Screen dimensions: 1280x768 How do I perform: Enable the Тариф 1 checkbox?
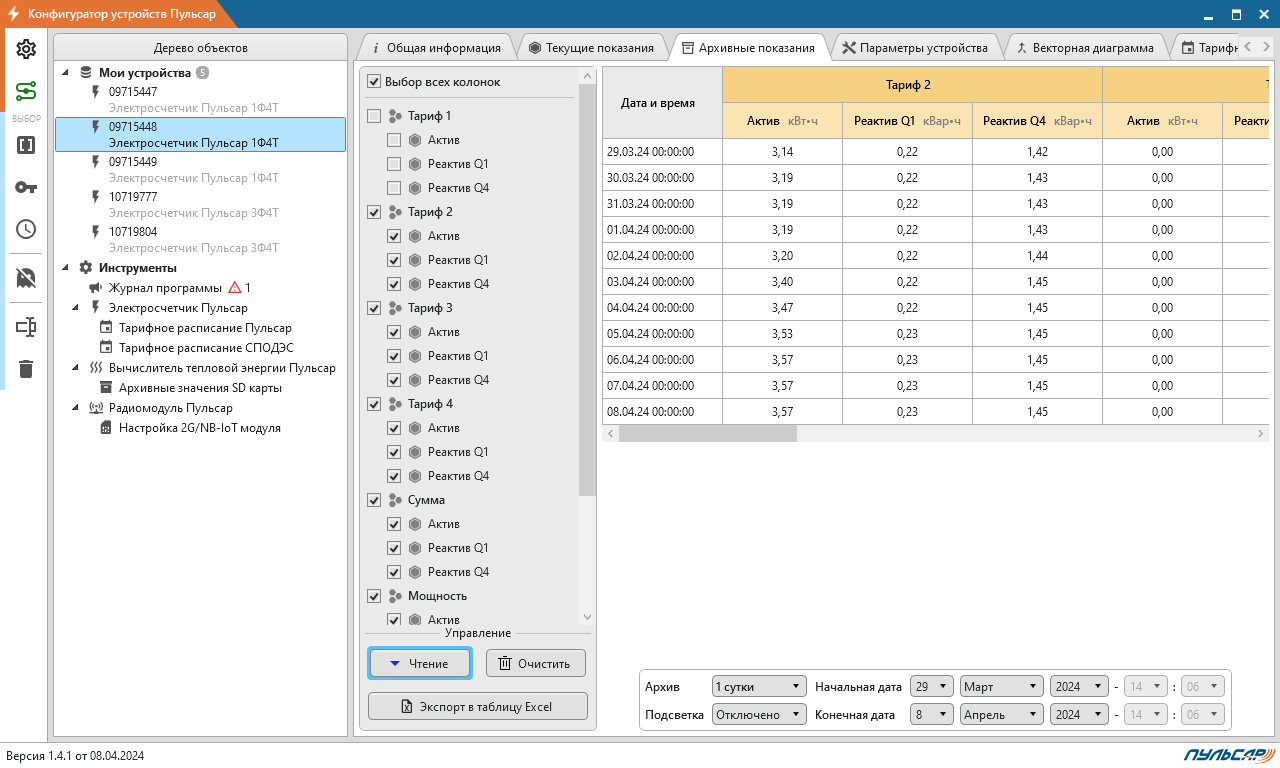tap(374, 116)
